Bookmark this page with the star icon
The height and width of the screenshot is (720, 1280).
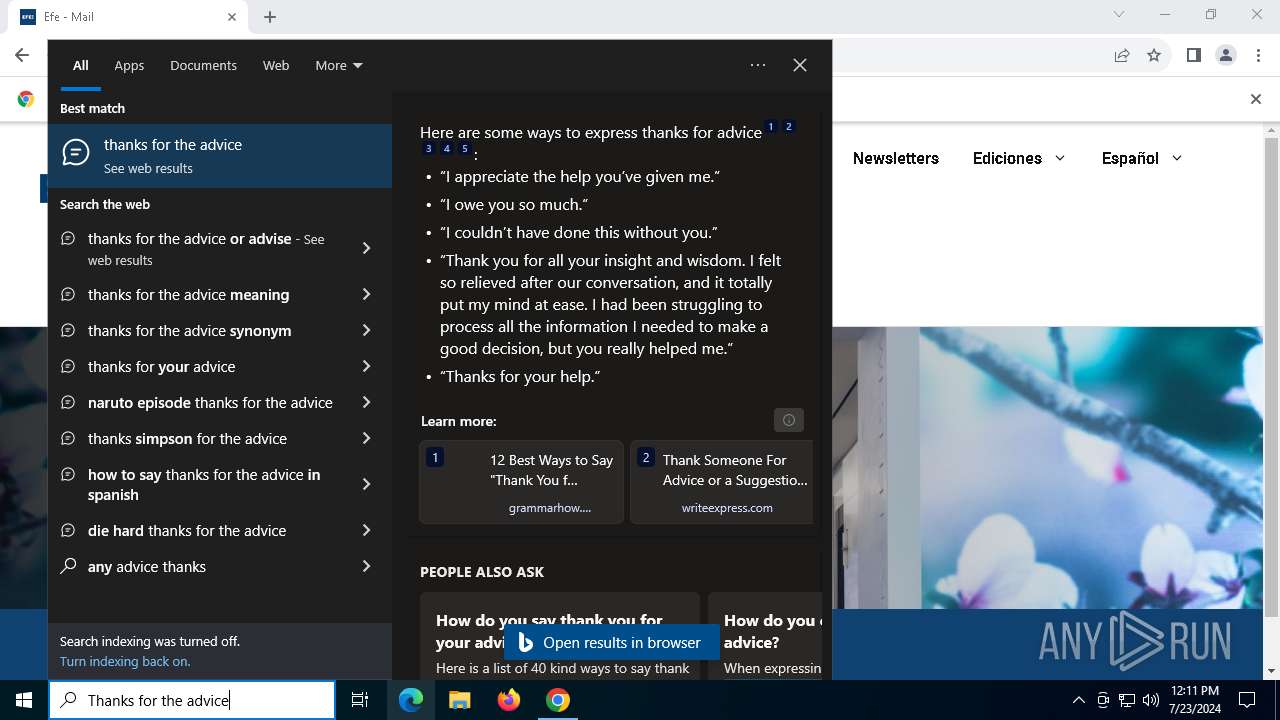pos(1154,55)
